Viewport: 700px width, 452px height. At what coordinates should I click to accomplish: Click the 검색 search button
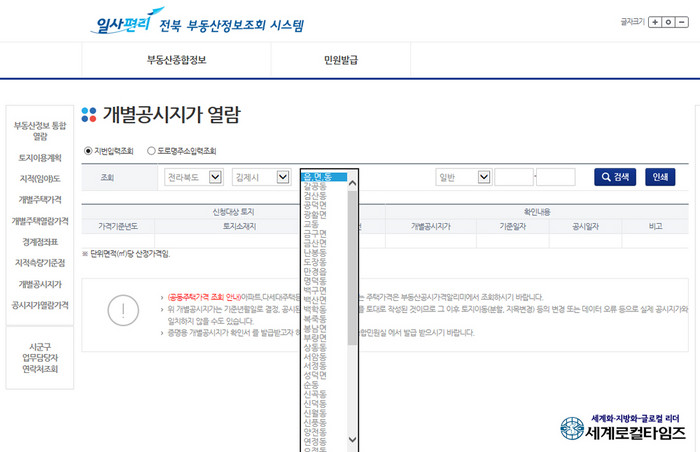tap(616, 177)
